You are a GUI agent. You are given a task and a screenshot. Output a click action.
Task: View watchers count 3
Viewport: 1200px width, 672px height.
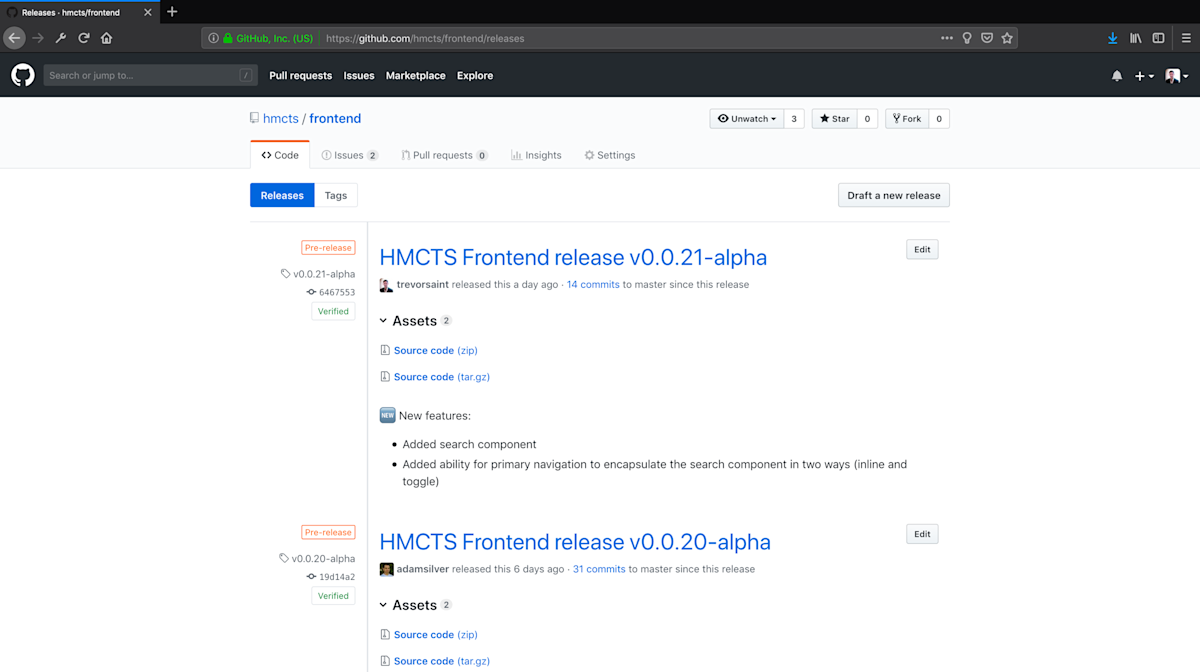pyautogui.click(x=794, y=118)
